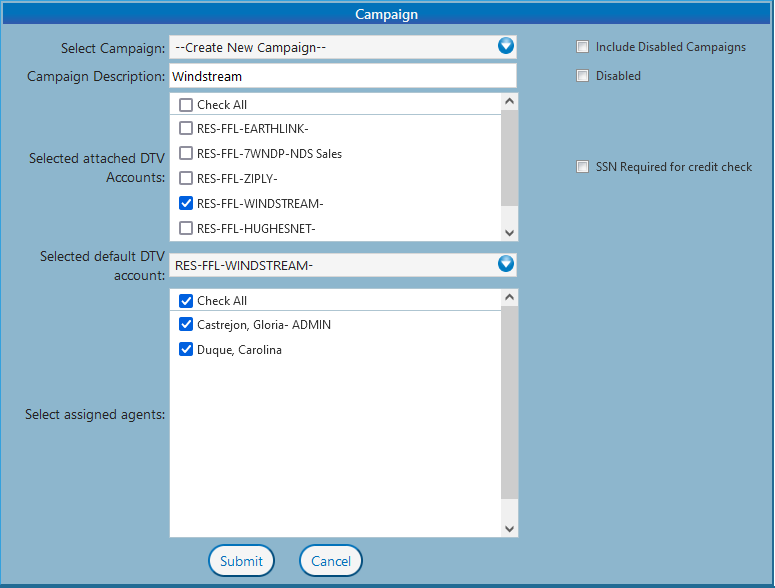This screenshot has width=775, height=588.
Task: Open the Select Campaign dropdown
Action: click(505, 46)
